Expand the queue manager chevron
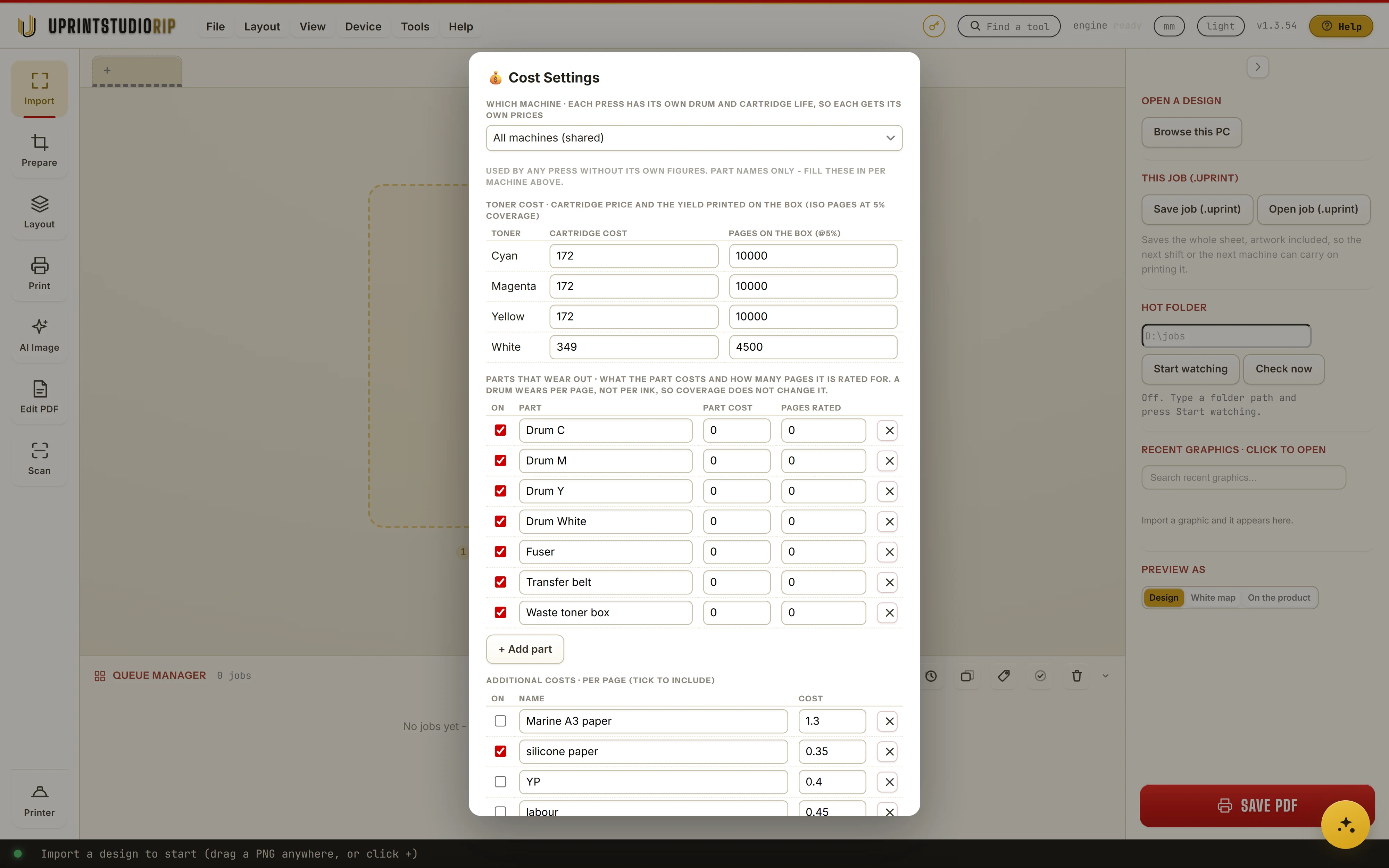 pos(1105,676)
